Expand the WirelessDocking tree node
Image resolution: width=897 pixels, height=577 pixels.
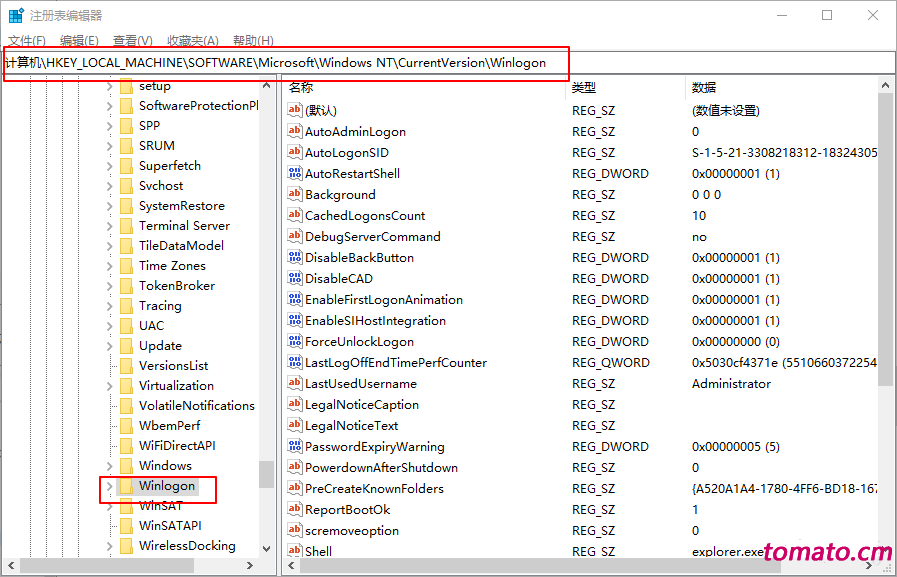[x=109, y=546]
